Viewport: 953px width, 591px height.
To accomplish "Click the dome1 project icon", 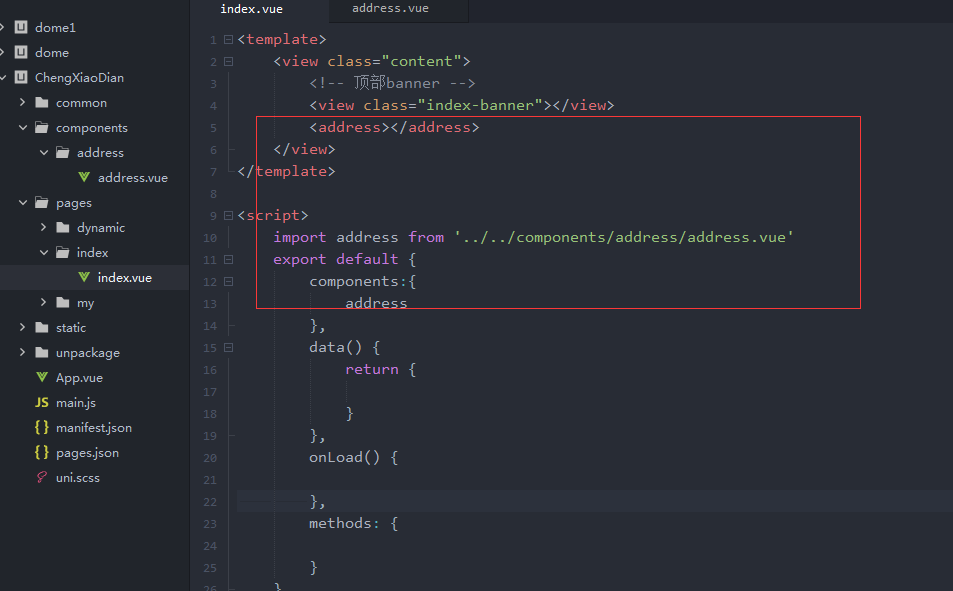I will pyautogui.click(x=21, y=27).
